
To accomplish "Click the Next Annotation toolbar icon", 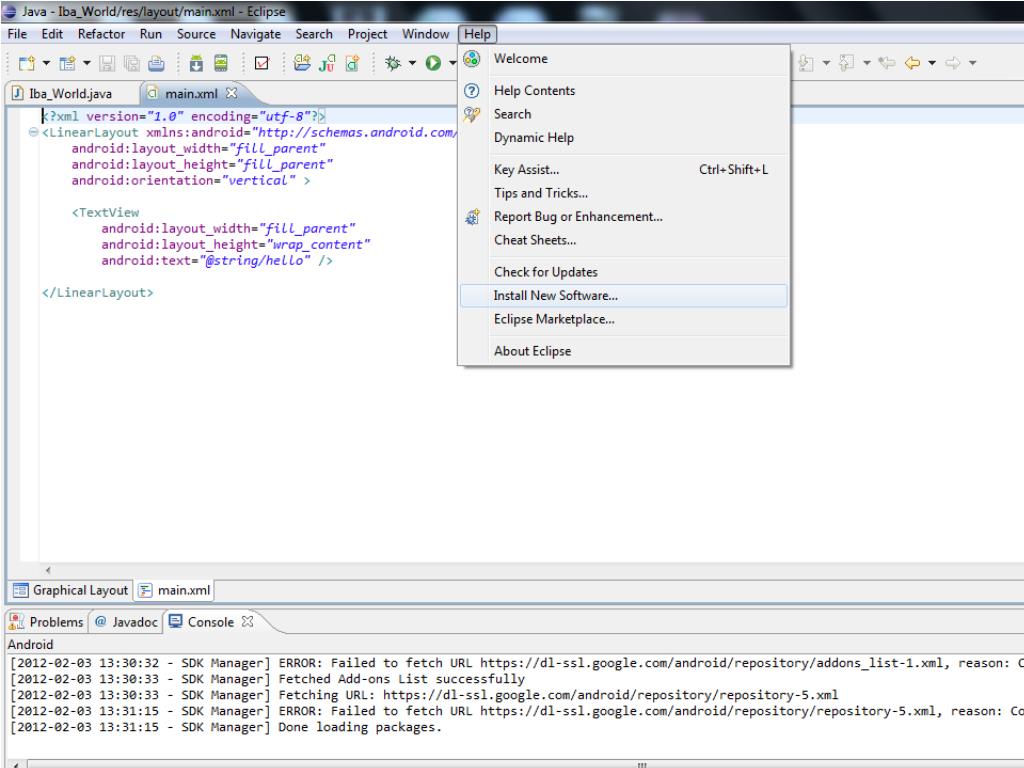I will [x=807, y=63].
